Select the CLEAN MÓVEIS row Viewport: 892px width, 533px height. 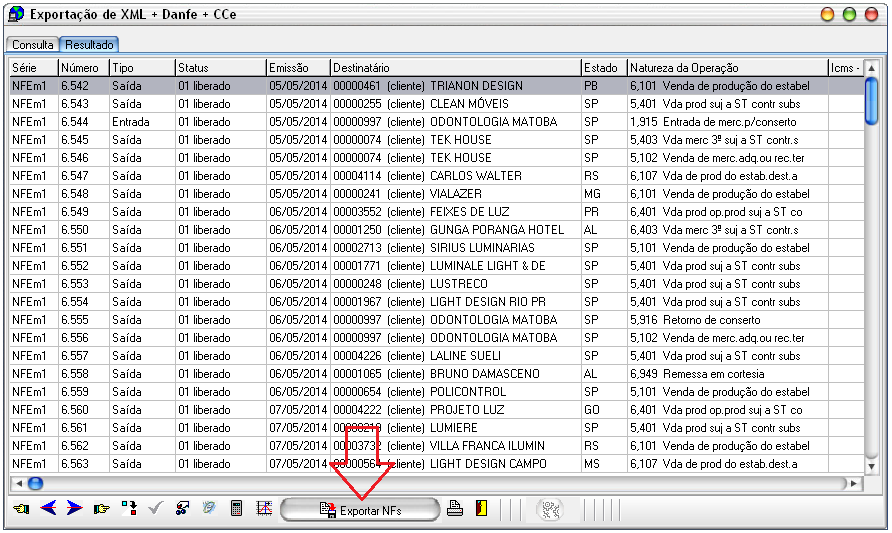pos(437,104)
